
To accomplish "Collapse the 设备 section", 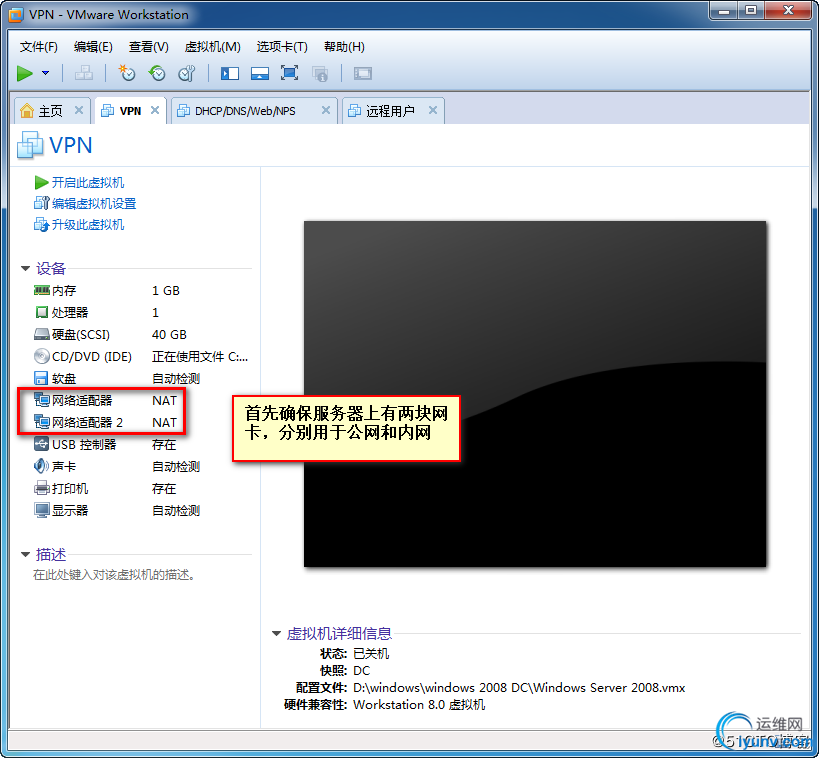I will click(x=25, y=269).
